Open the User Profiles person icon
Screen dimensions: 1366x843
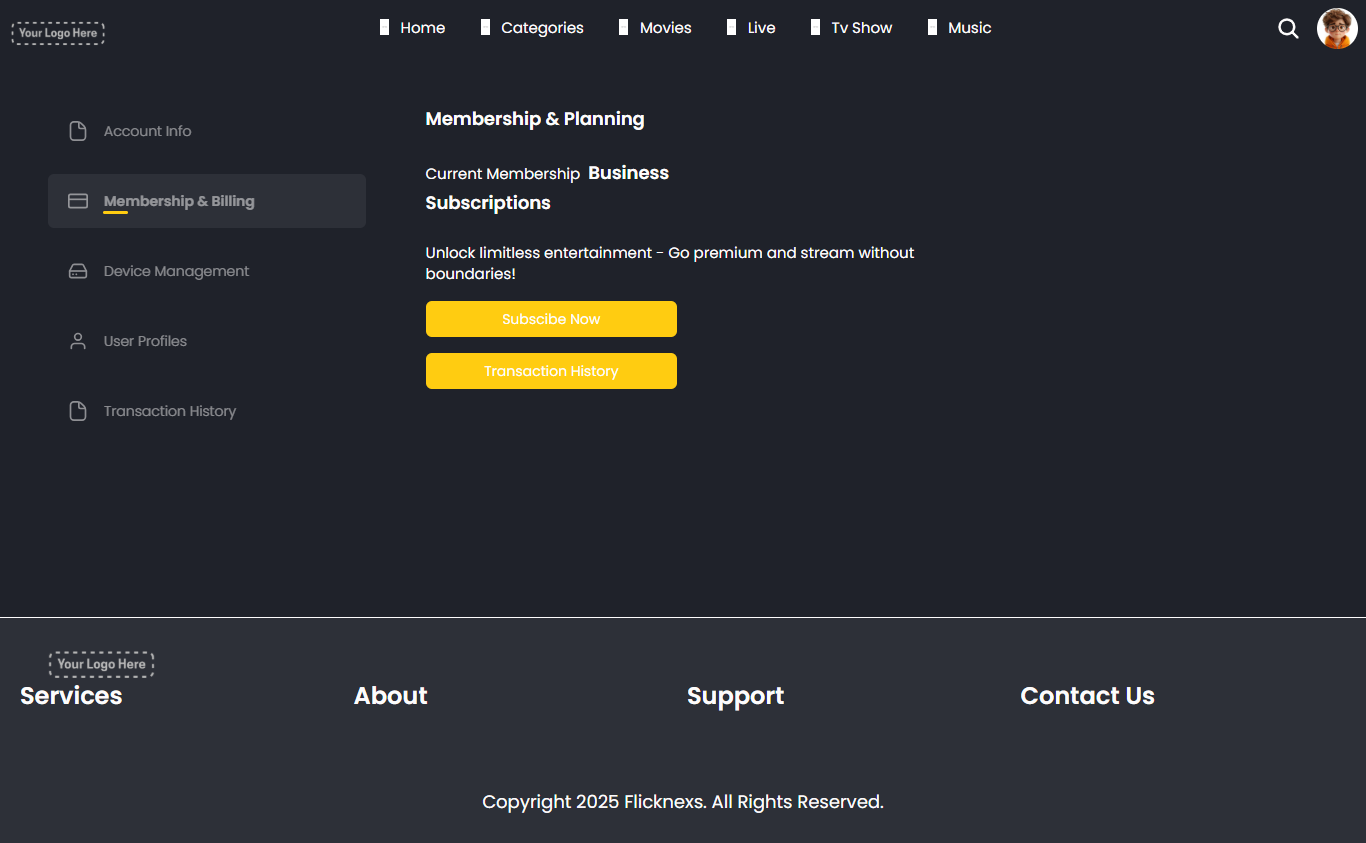coord(78,341)
